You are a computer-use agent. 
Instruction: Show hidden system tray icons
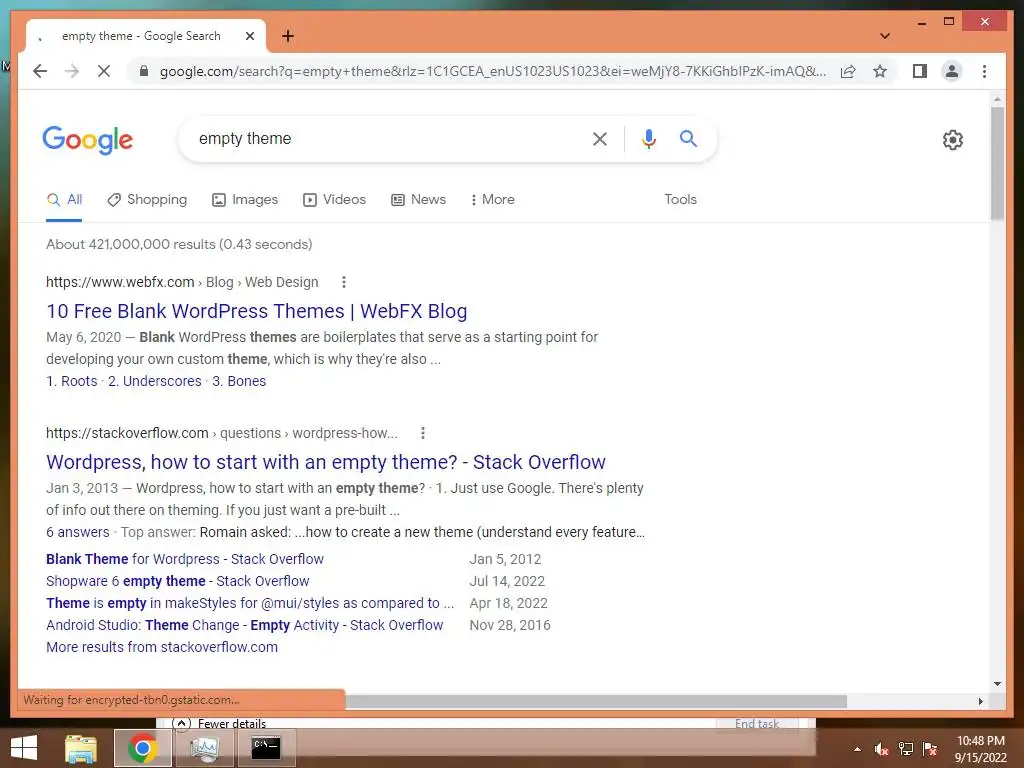pyautogui.click(x=857, y=749)
